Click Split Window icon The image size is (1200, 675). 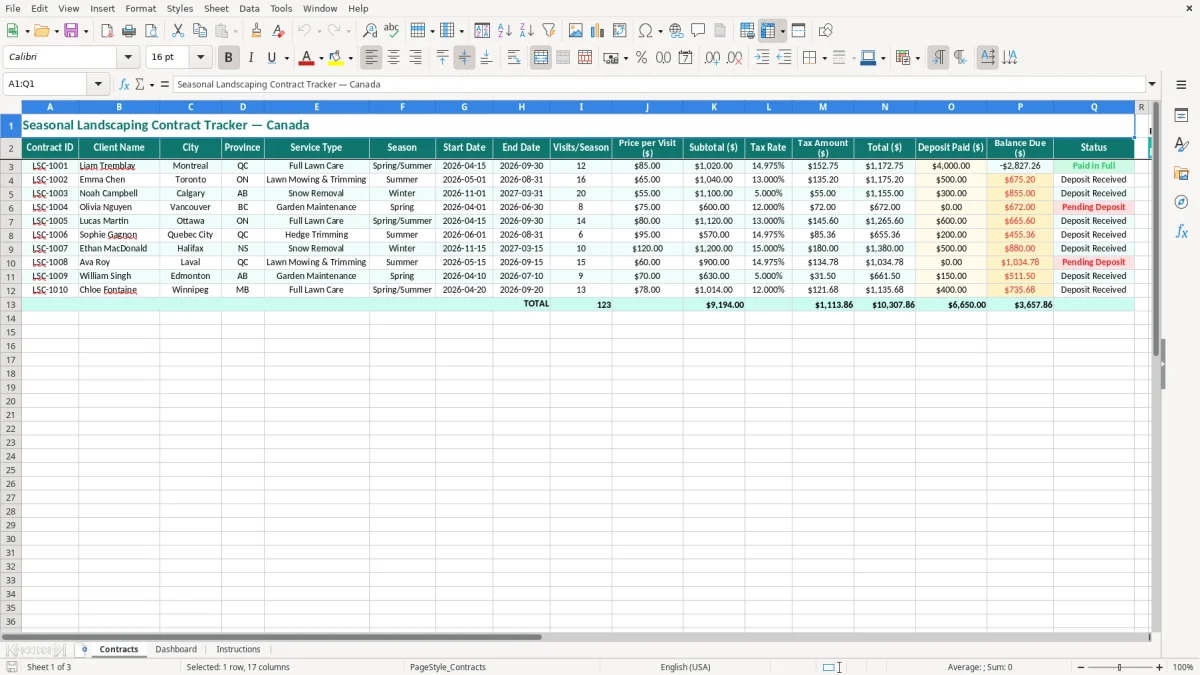799,31
